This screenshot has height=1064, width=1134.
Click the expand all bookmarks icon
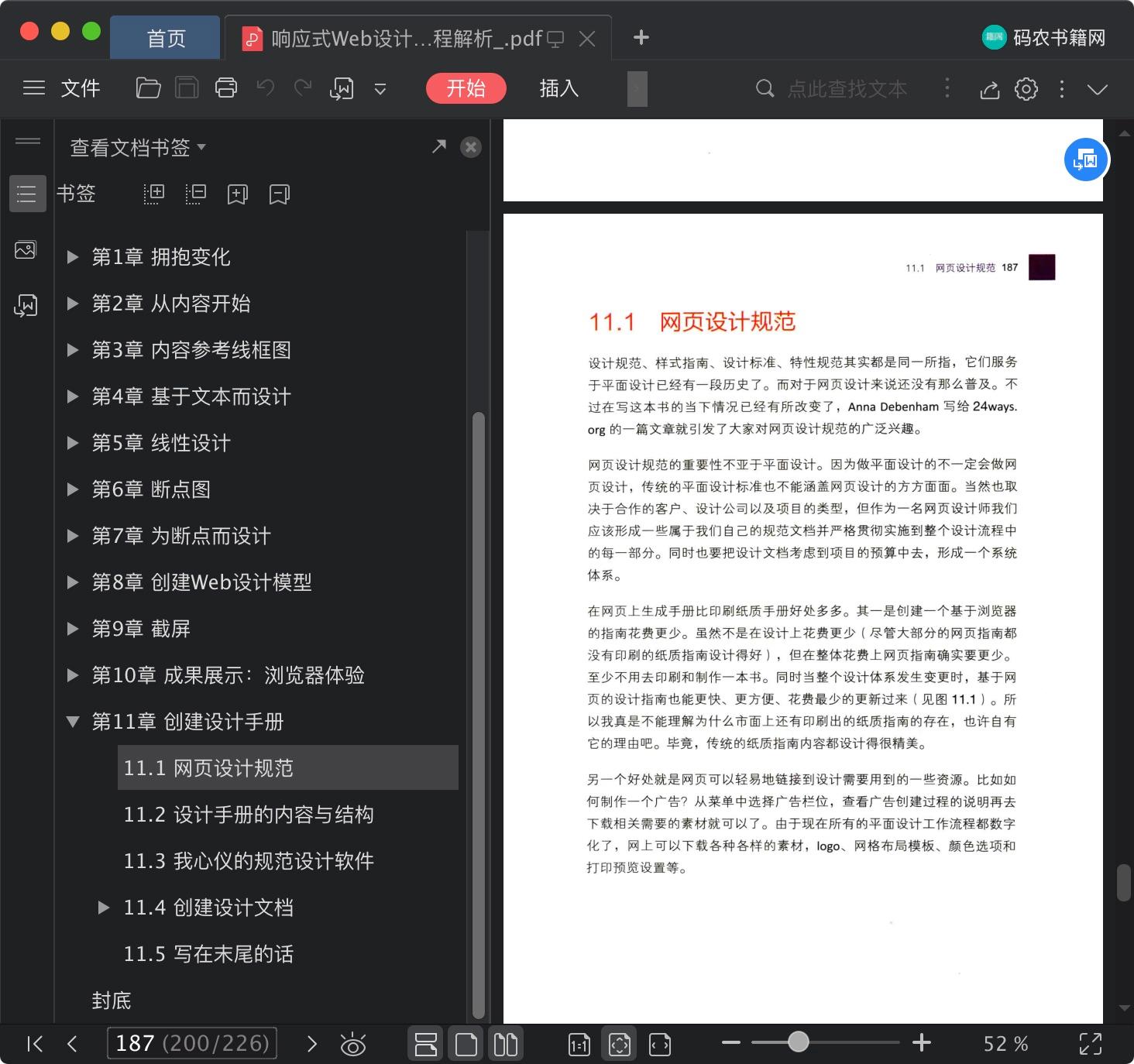[x=154, y=194]
